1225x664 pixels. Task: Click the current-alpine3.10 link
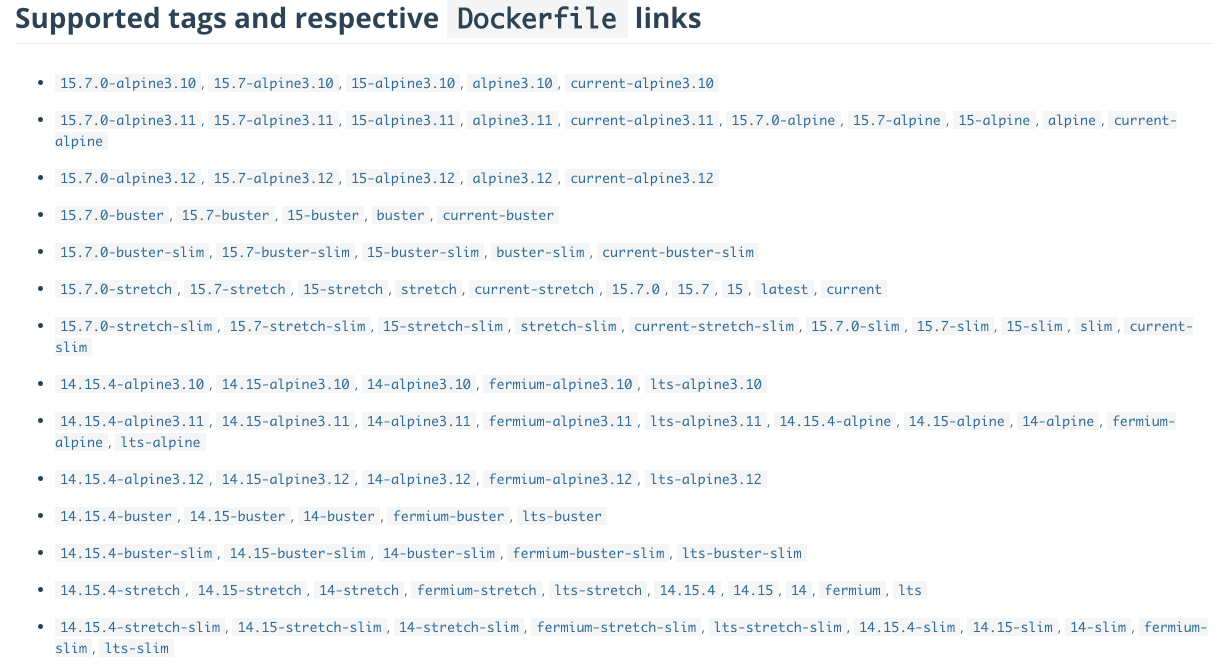(x=643, y=83)
